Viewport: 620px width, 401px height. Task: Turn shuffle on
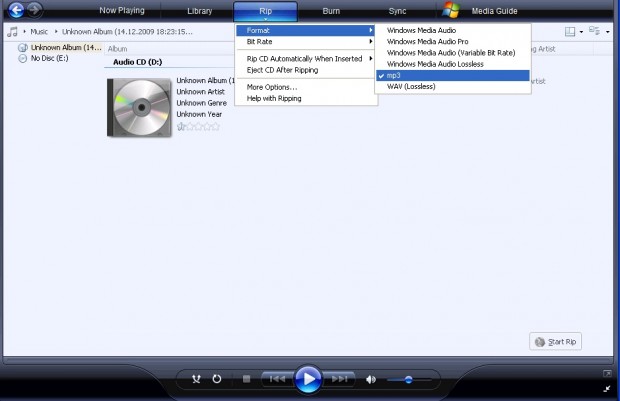tap(196, 379)
